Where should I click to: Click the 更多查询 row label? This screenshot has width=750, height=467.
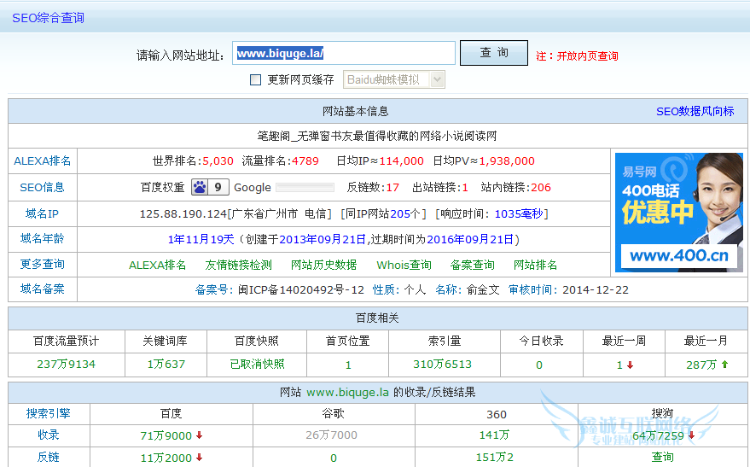[x=42, y=264]
